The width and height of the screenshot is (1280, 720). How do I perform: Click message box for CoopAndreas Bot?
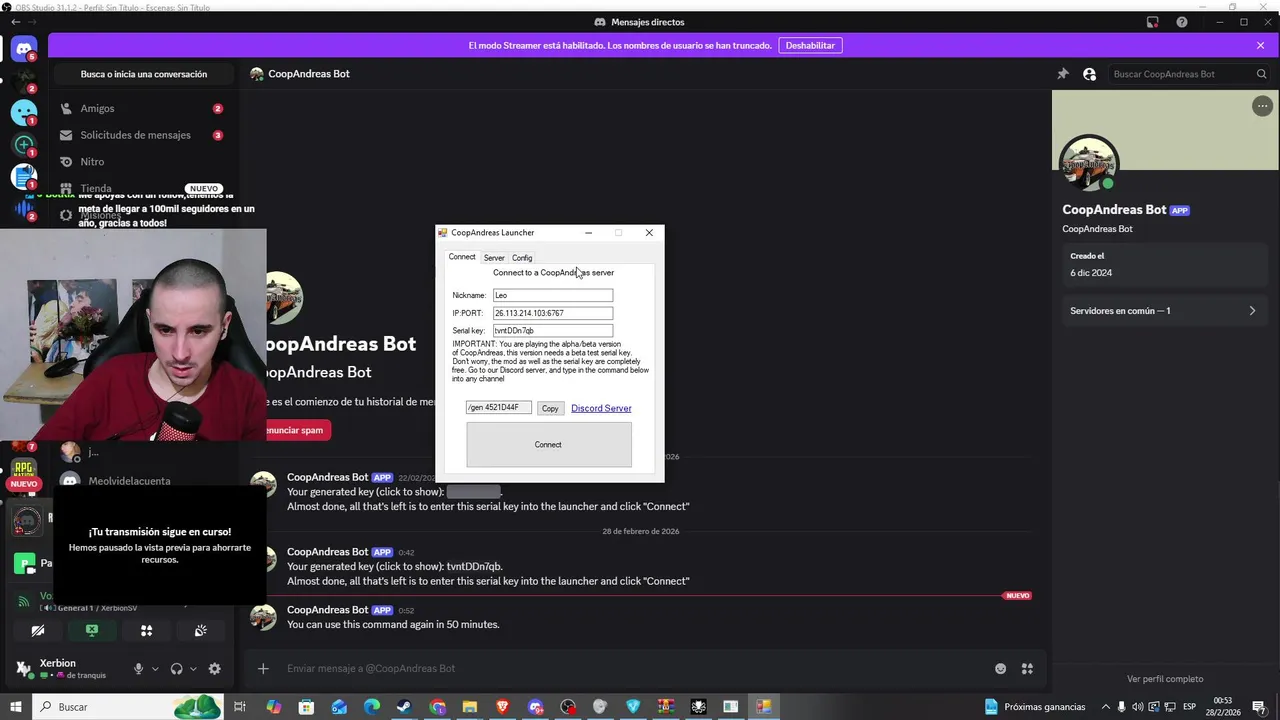click(x=630, y=669)
